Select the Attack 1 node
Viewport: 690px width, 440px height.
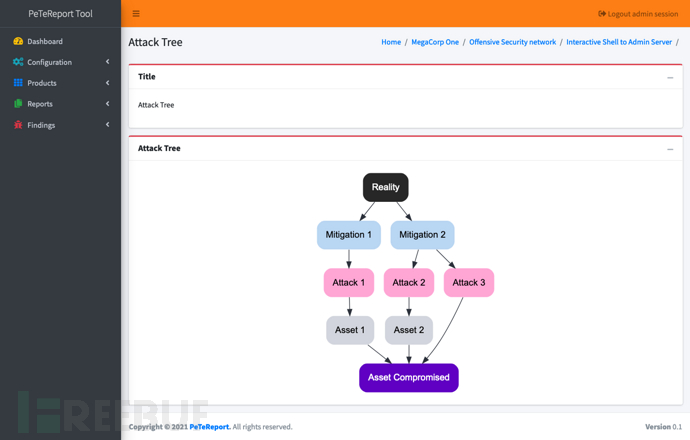point(349,282)
